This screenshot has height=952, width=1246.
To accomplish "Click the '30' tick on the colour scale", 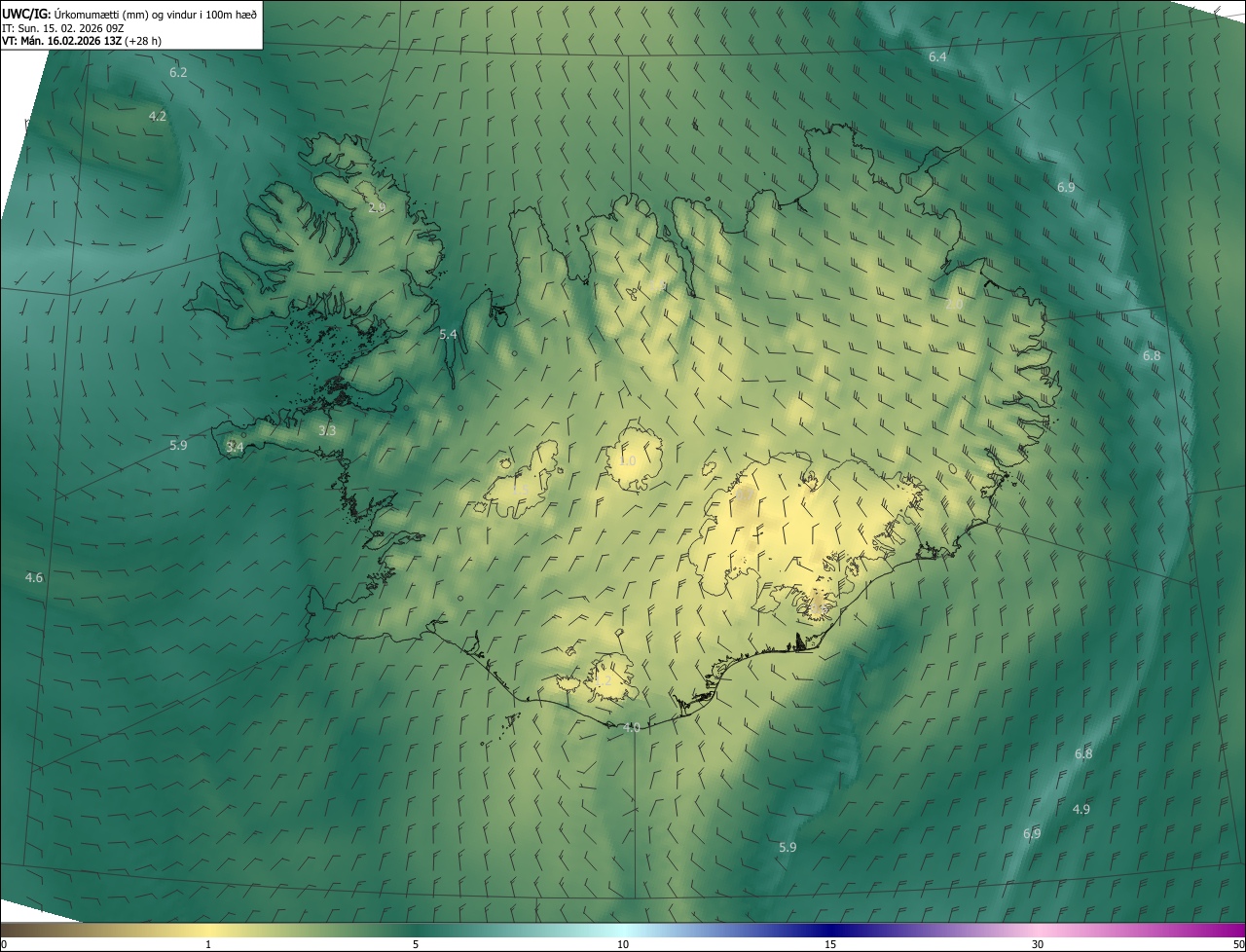I will 1038,944.
